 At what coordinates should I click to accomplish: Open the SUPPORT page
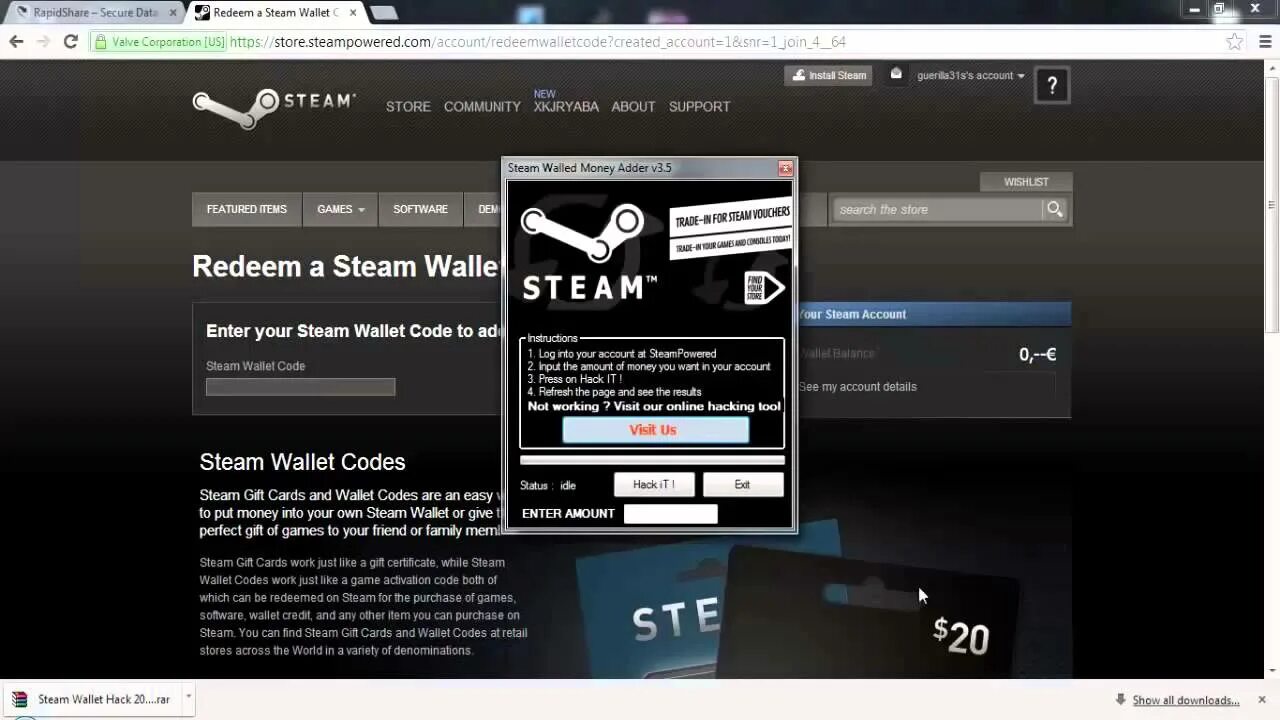tap(699, 106)
